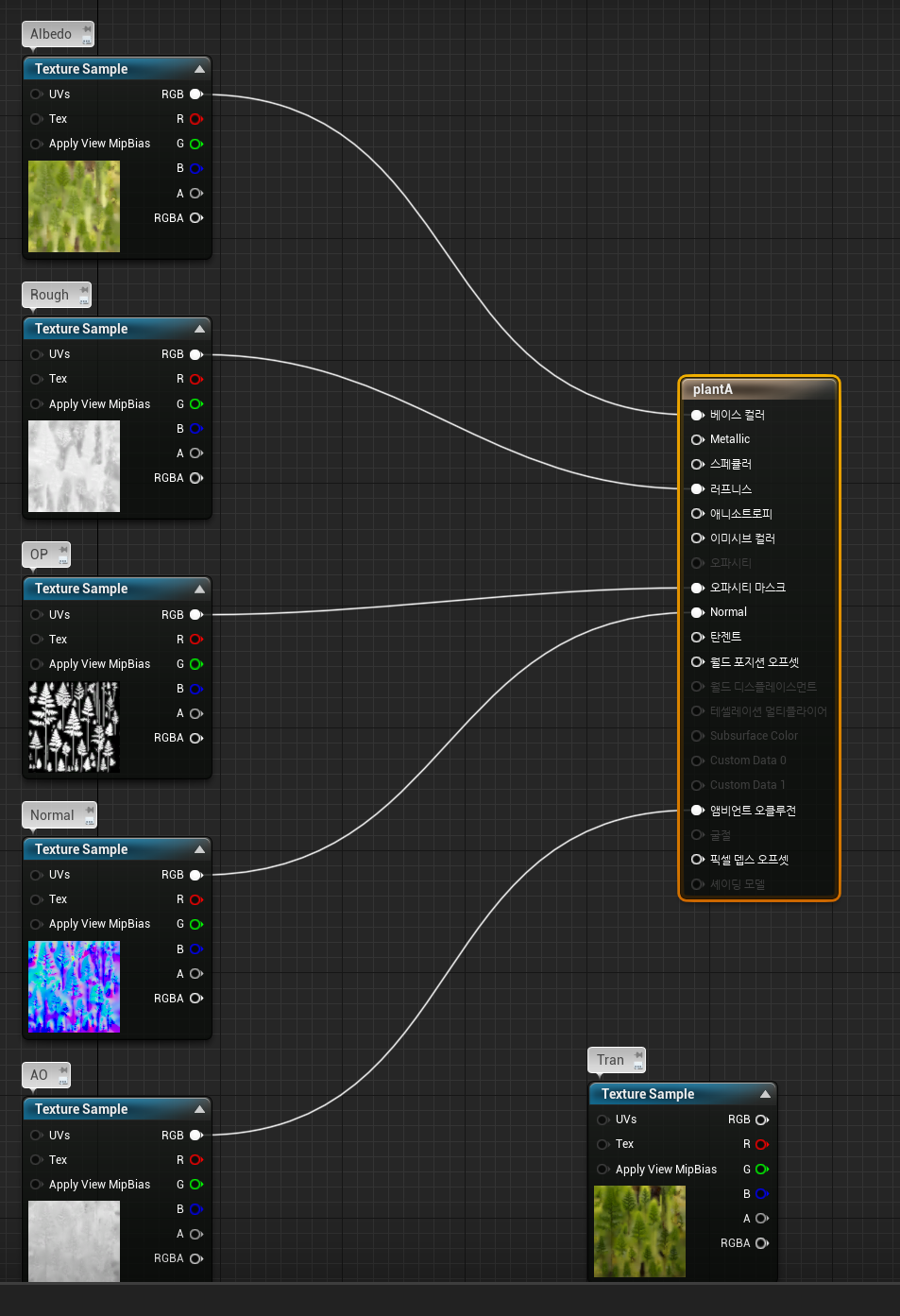Click plantA 앰비언트 오클루전 input pin
900x1316 pixels.
point(698,811)
